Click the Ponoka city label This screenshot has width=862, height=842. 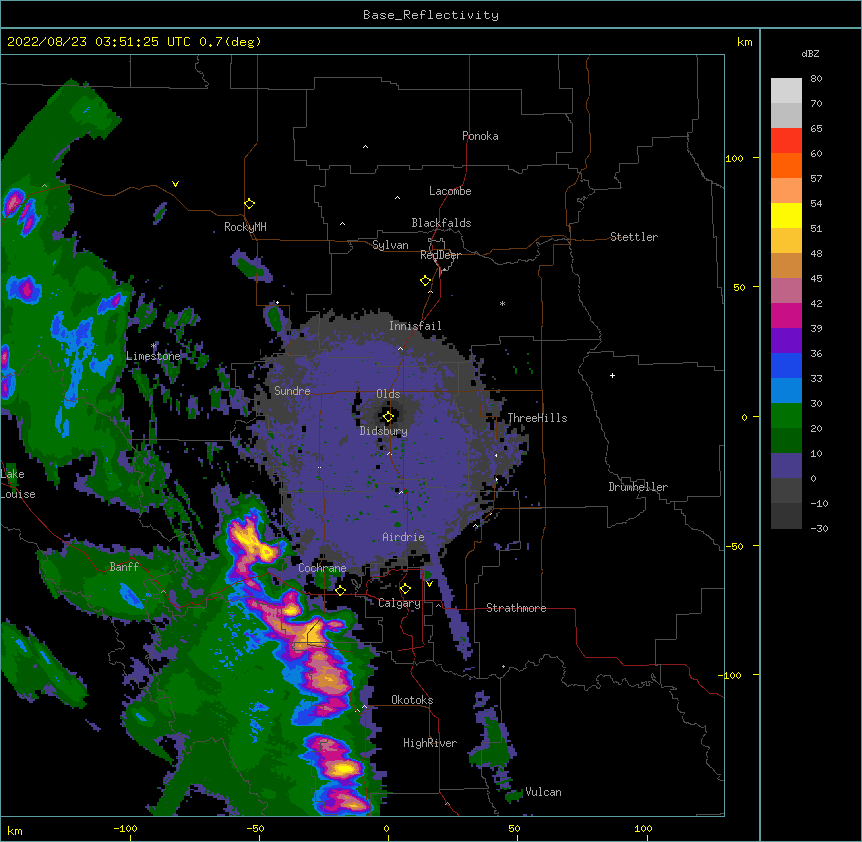click(x=480, y=136)
